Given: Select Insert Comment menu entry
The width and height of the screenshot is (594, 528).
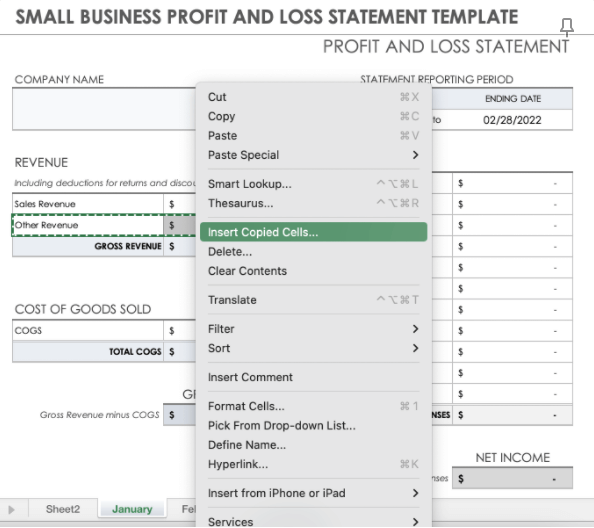Looking at the screenshot, I should click(313, 377).
